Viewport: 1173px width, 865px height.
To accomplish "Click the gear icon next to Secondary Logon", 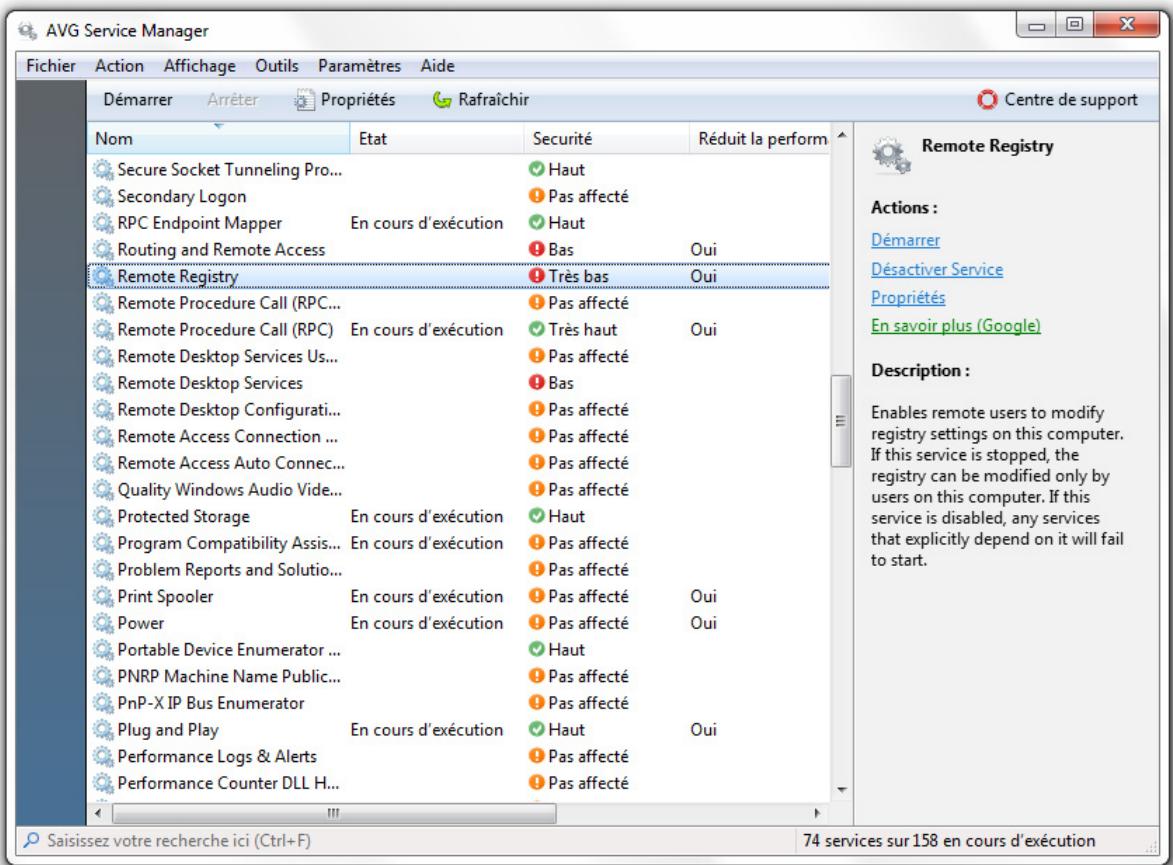I will [102, 196].
